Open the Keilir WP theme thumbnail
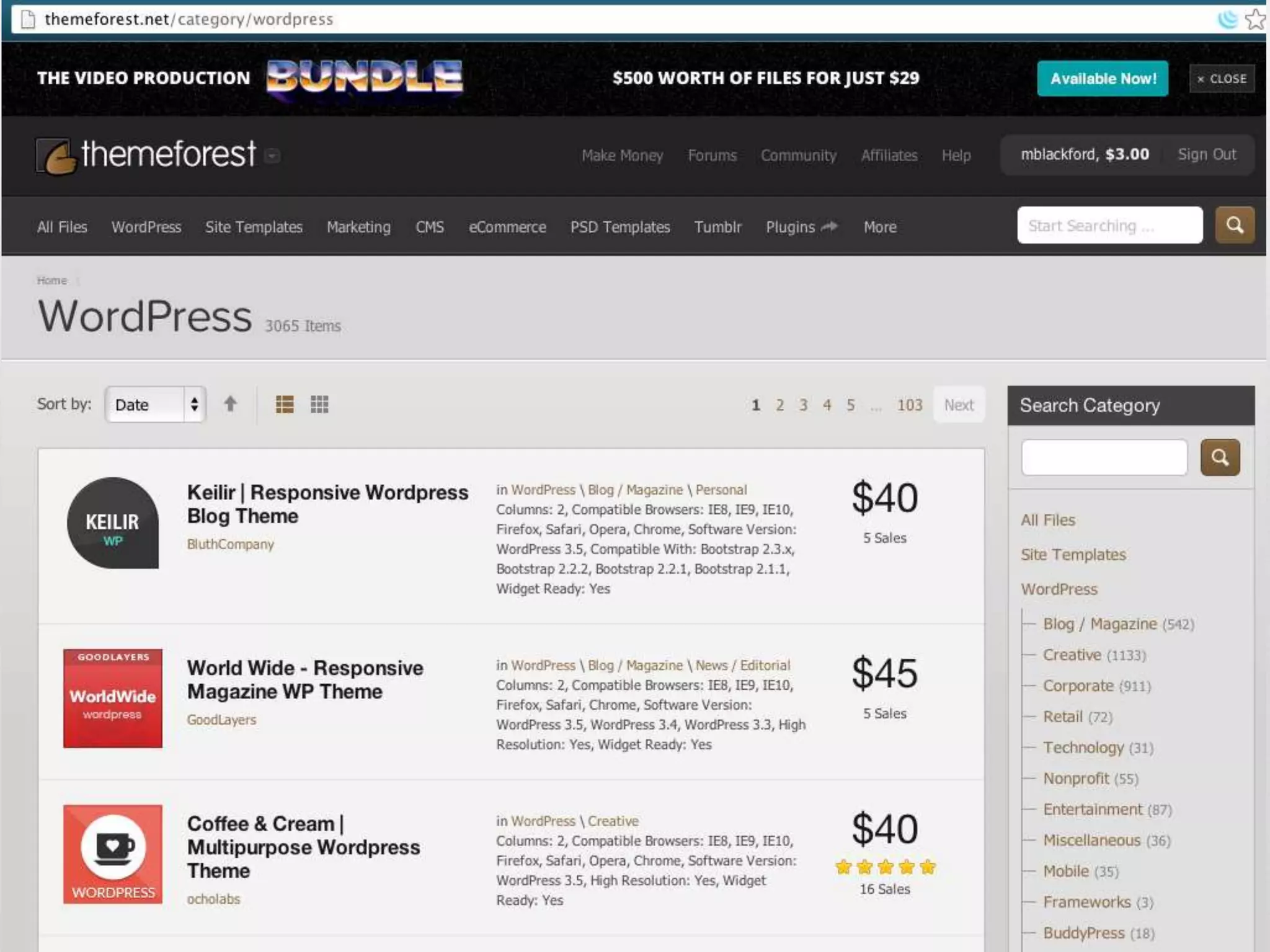The width and height of the screenshot is (1270, 952). tap(113, 522)
